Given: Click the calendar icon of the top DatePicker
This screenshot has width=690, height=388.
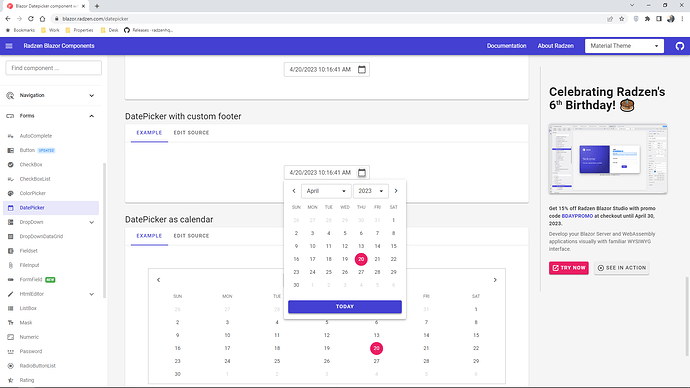Looking at the screenshot, I should 362,70.
